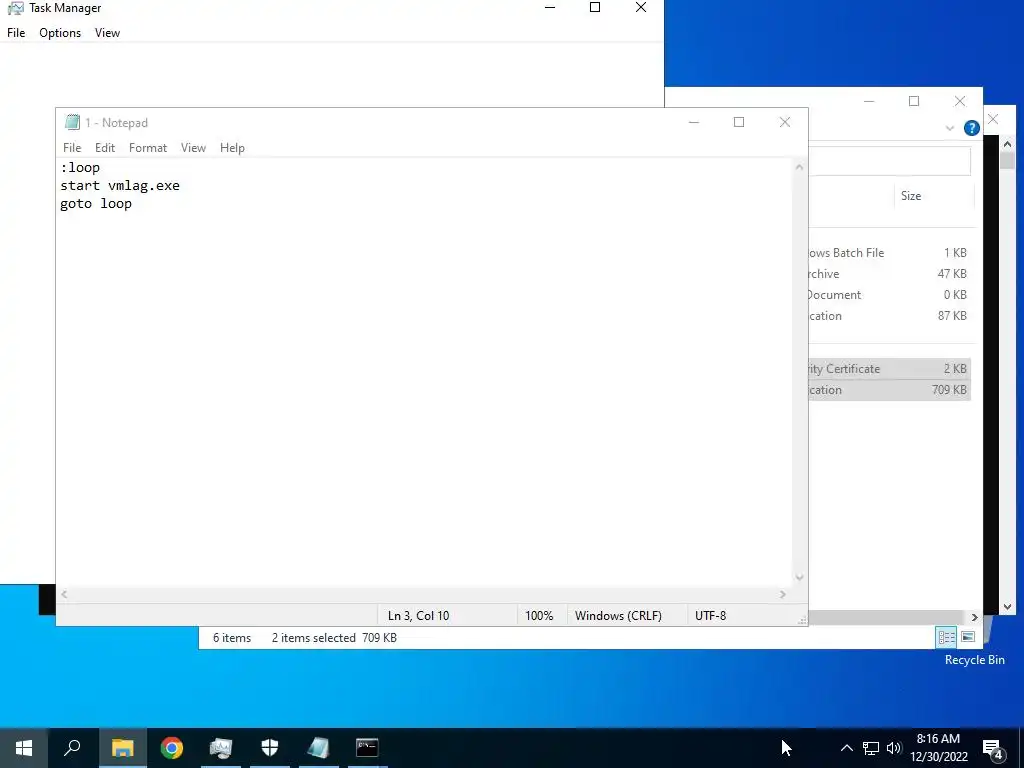This screenshot has width=1024, height=768.
Task: Click the Task Manager title bar icon
Action: (16, 8)
